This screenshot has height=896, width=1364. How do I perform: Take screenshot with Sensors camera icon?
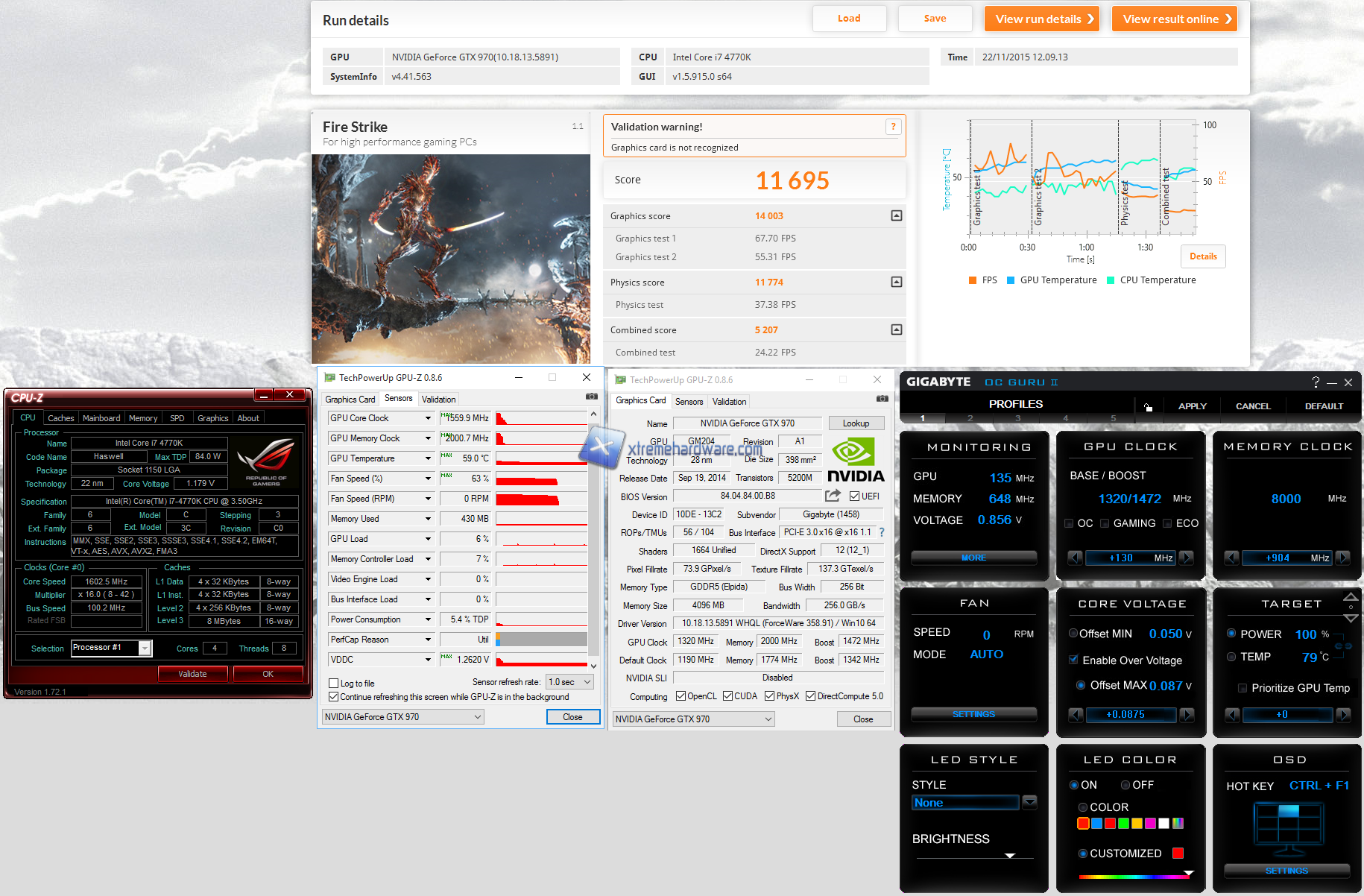[591, 397]
